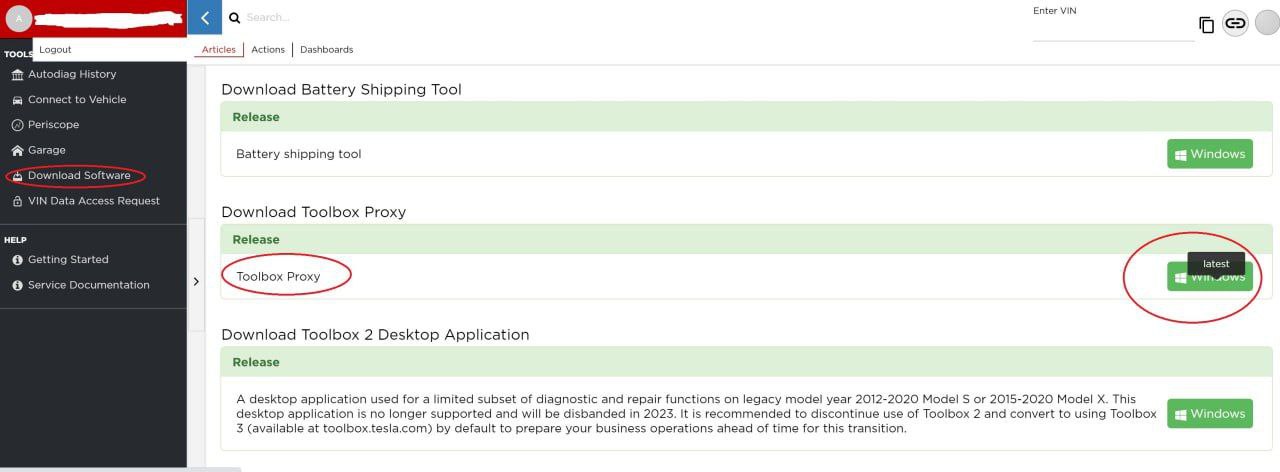The height and width of the screenshot is (472, 1280).
Task: Open Getting Started help link
Action: tap(68, 260)
